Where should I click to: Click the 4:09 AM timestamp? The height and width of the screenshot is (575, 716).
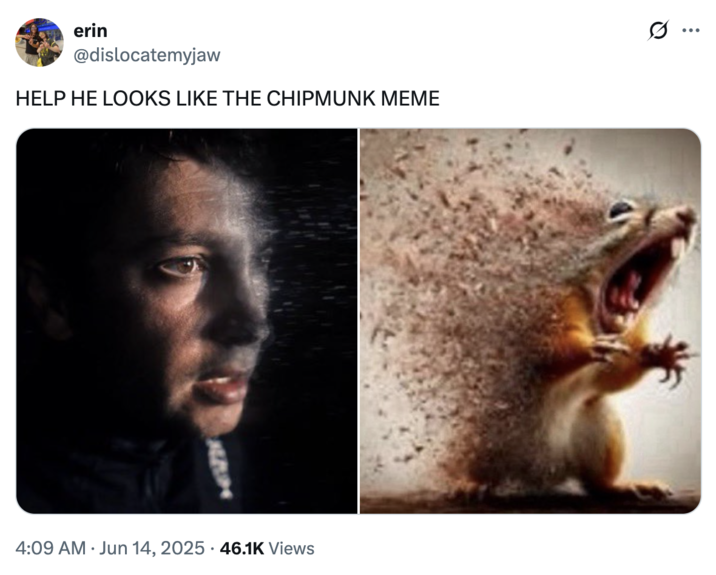coord(50,548)
